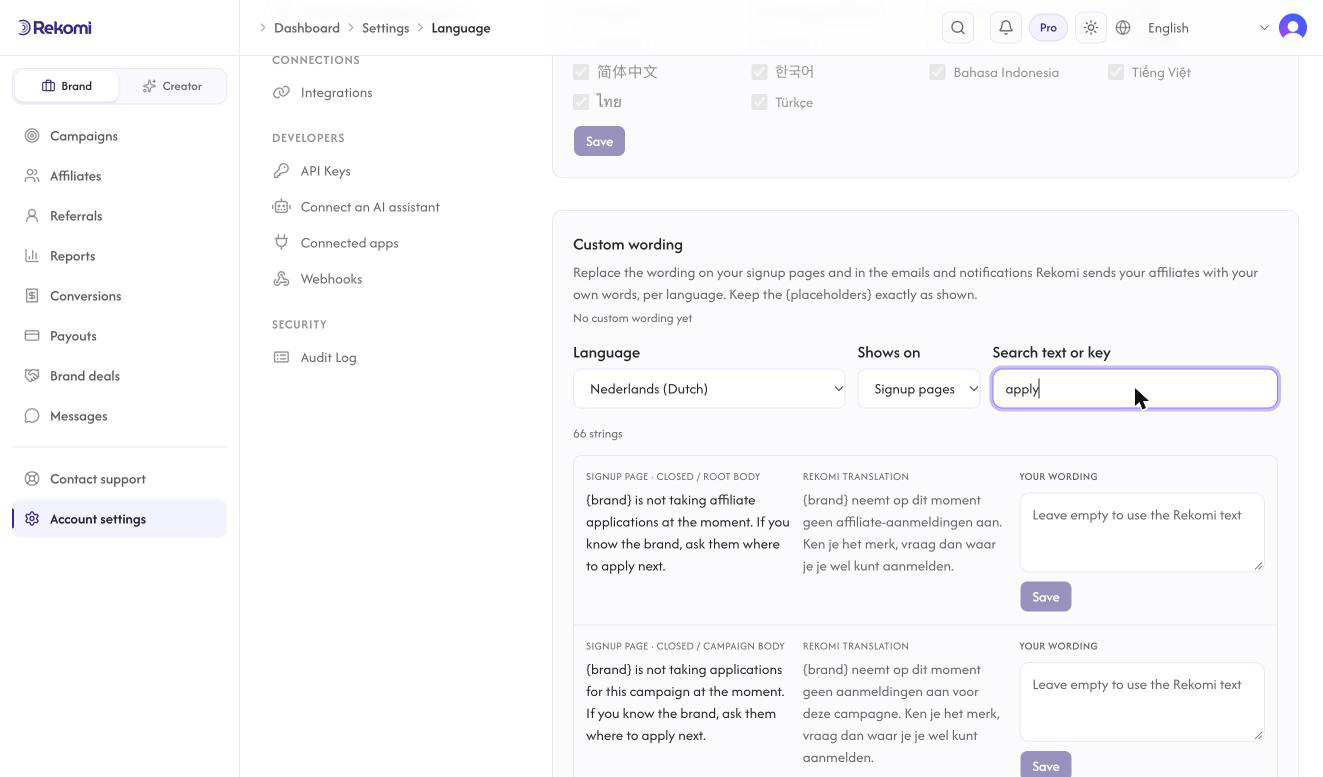Click the Messages bubble icon
Screen dimensions: 1323x777
coord(32,416)
